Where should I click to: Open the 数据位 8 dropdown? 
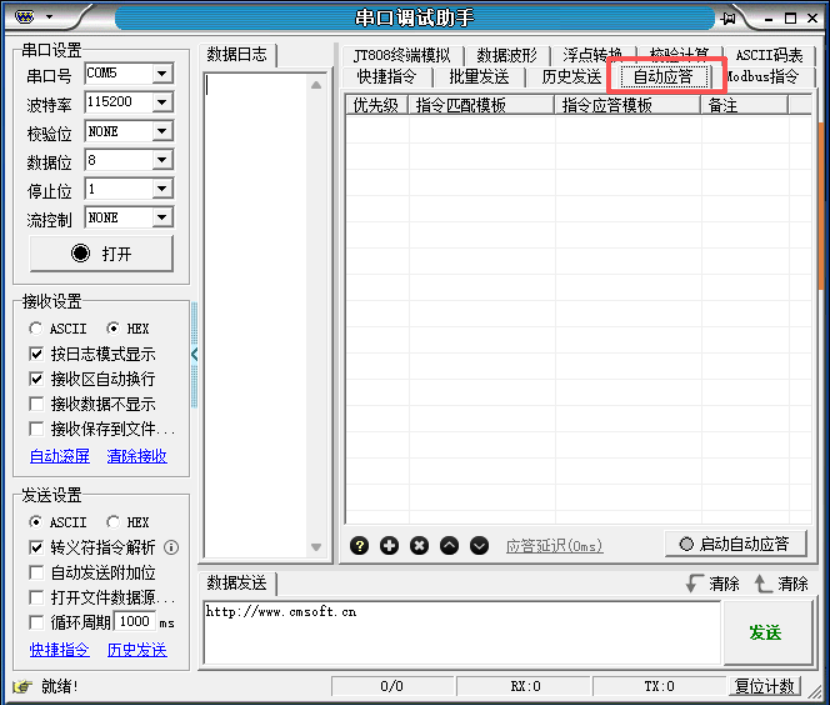point(163,160)
